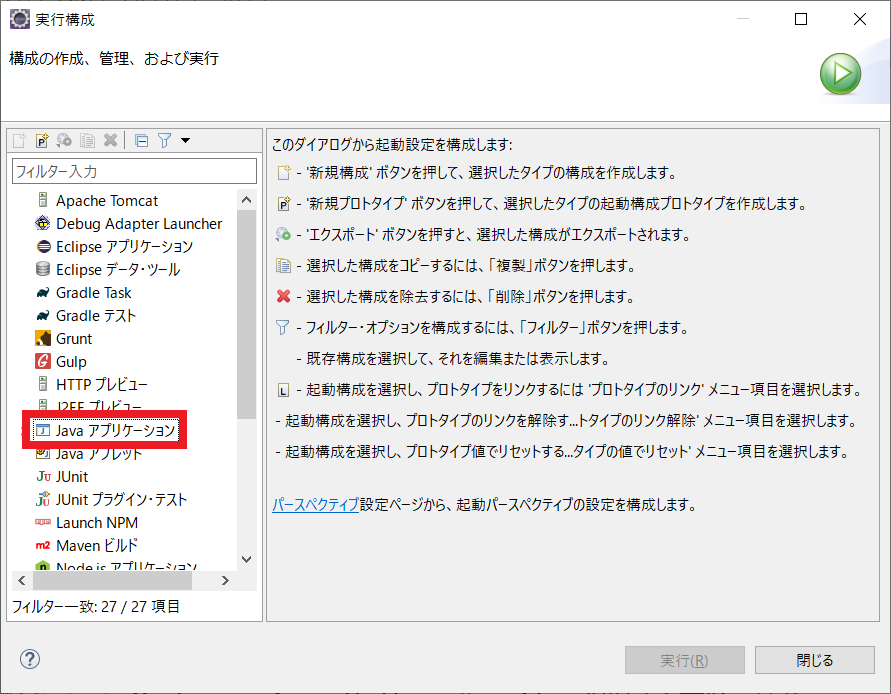The height and width of the screenshot is (694, 891).
Task: Select the Gradle Task elephant icon
Action: click(x=43, y=293)
